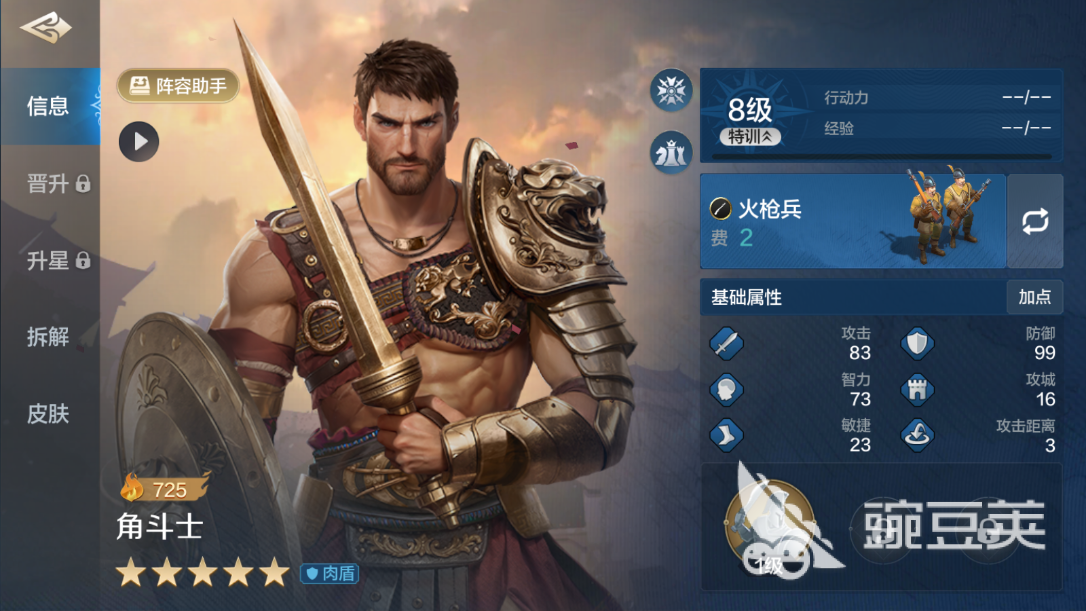The image size is (1086, 611).
Task: Click the 火枪兵 troop card
Action: (853, 221)
